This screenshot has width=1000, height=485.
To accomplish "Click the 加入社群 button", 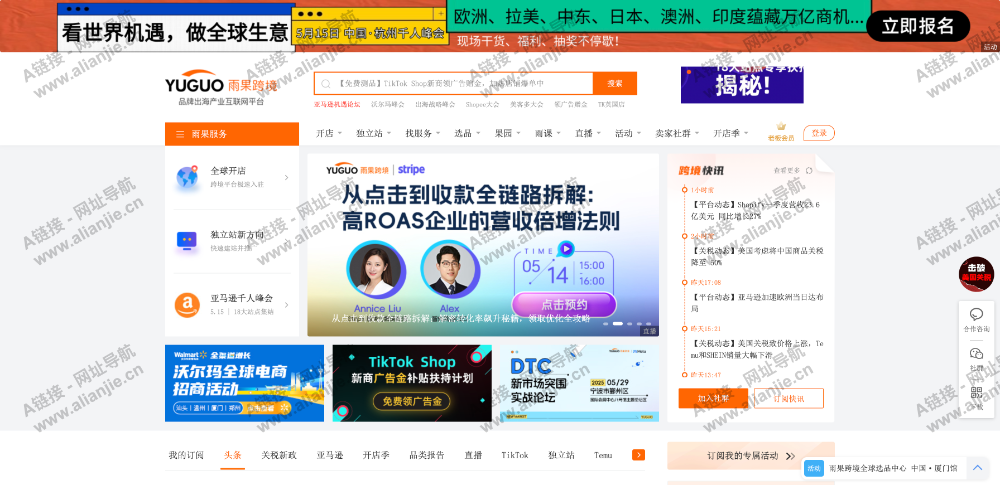I will pyautogui.click(x=713, y=398).
